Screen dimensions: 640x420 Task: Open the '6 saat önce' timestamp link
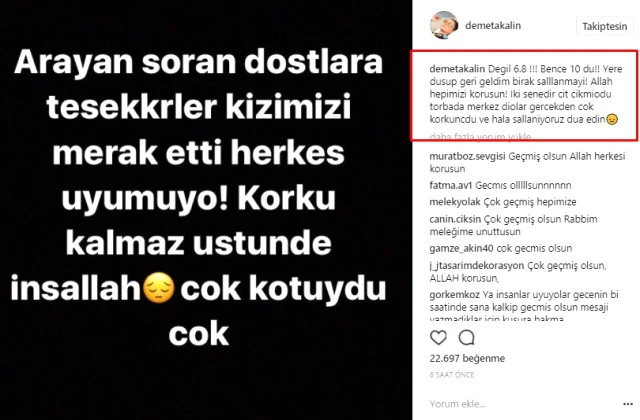coord(452,375)
